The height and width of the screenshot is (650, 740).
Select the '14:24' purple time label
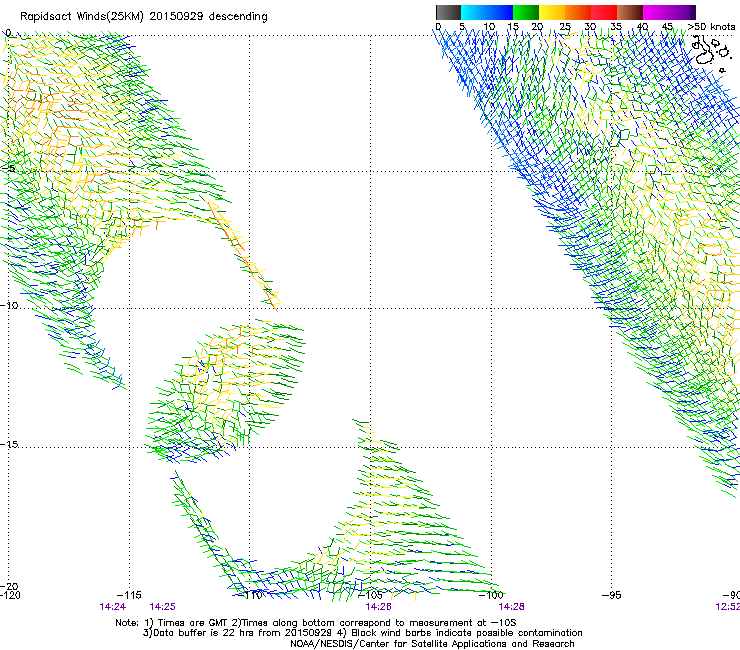click(x=113, y=607)
